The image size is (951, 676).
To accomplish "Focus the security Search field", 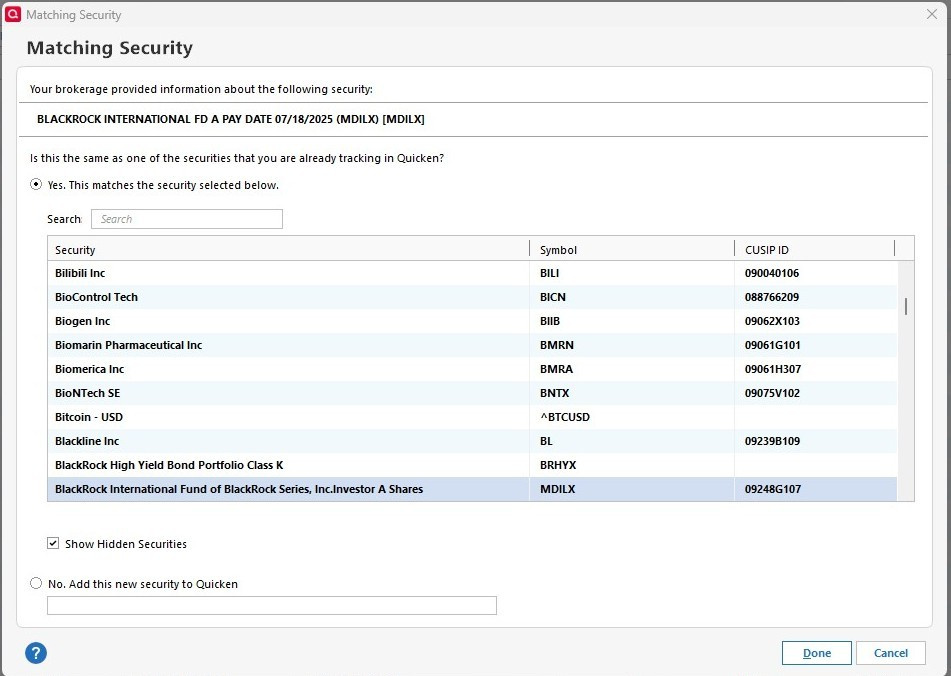I will pyautogui.click(x=187, y=219).
